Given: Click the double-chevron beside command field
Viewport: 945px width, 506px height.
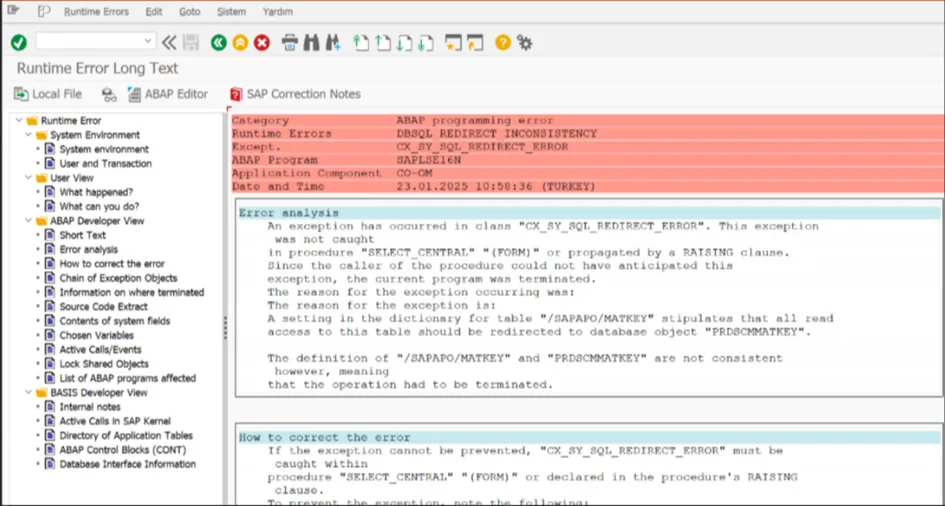Looking at the screenshot, I should (x=169, y=42).
